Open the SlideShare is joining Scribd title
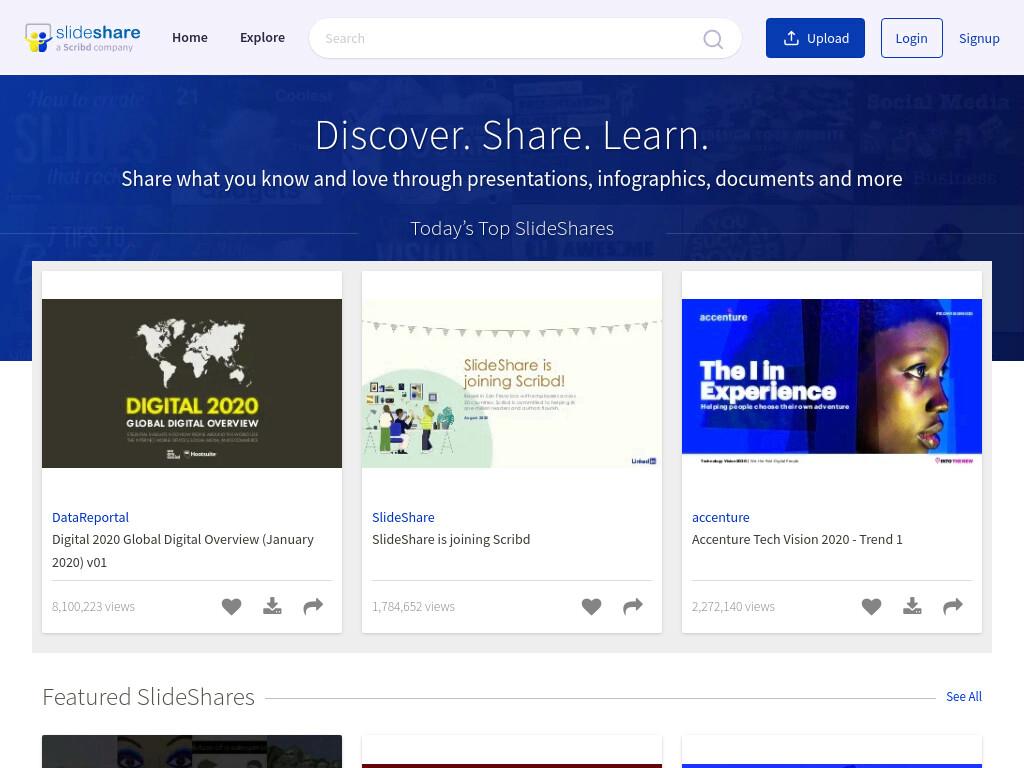This screenshot has width=1024, height=768. 451,539
